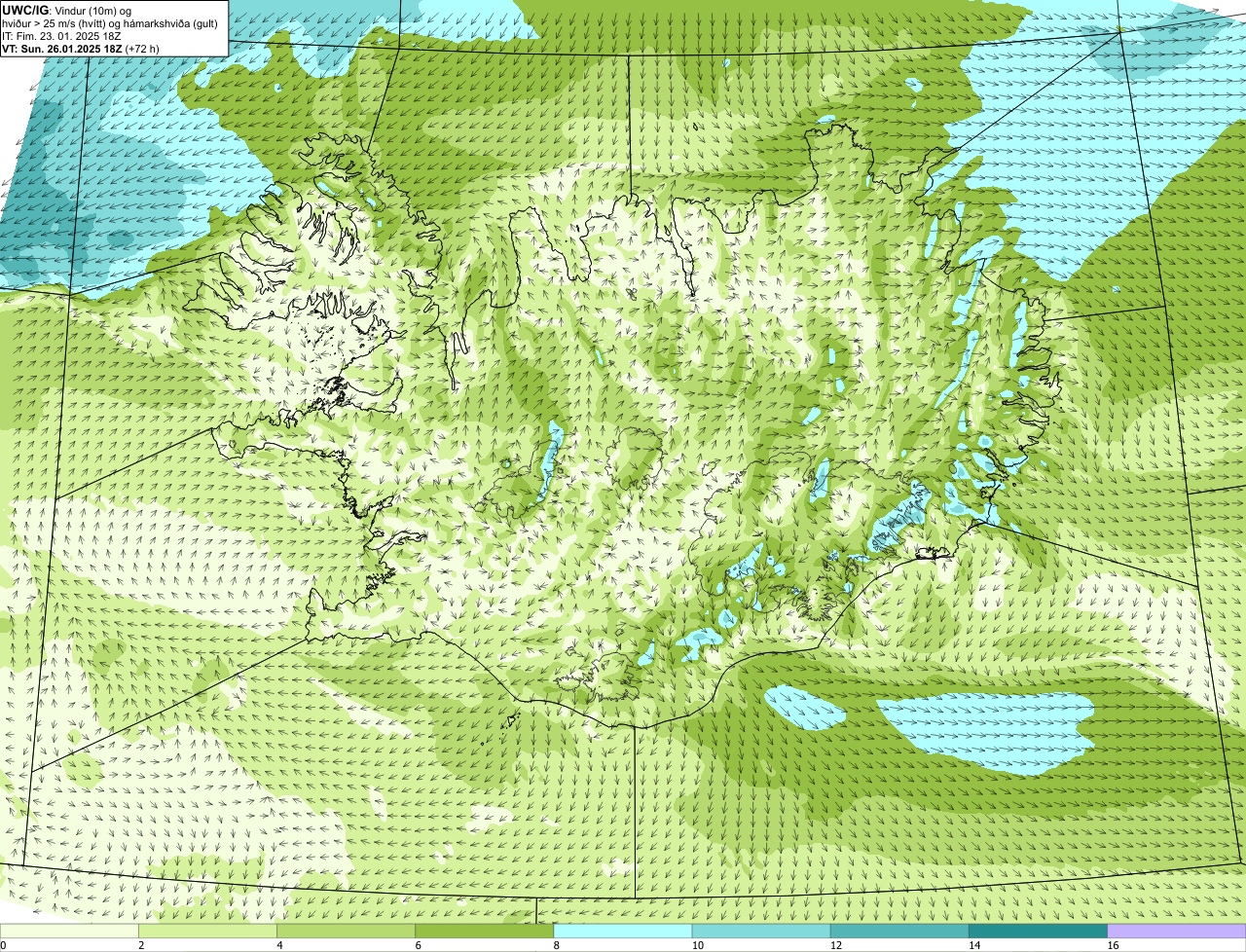The image size is (1246, 952).
Task: Click the legend tick label '12'
Action: click(835, 945)
